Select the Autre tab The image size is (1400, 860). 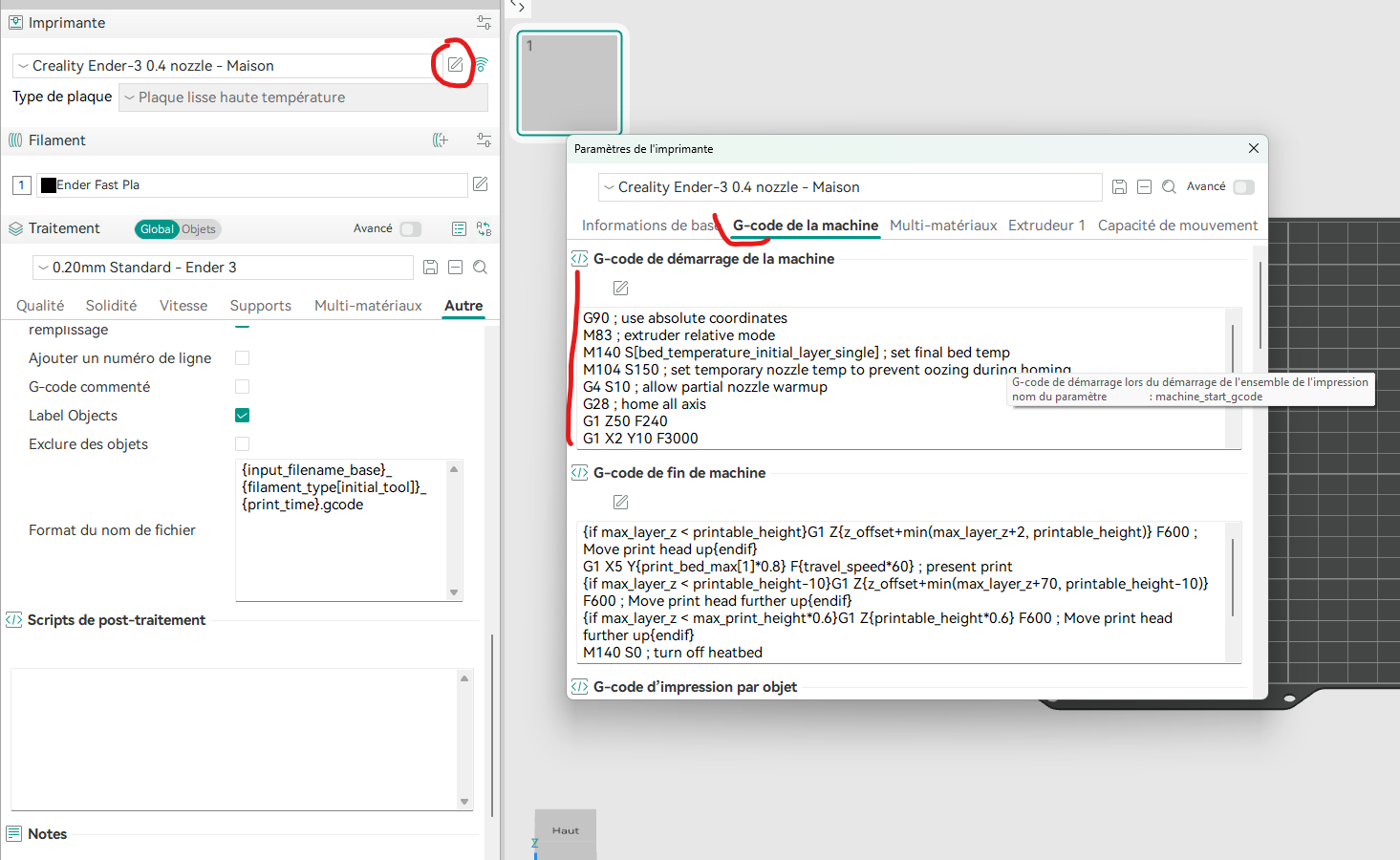[463, 306]
